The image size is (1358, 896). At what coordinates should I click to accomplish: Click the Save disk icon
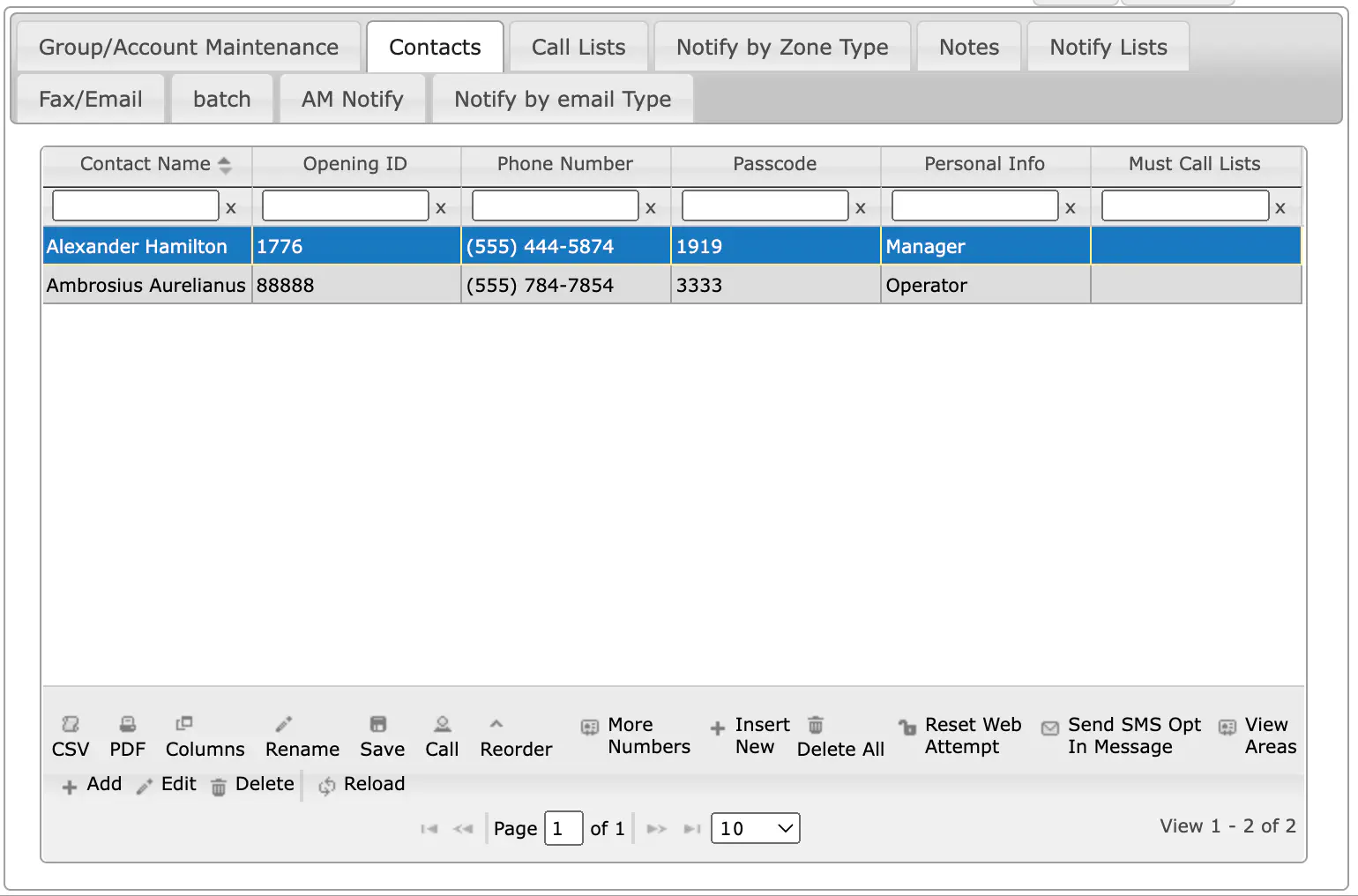378,724
